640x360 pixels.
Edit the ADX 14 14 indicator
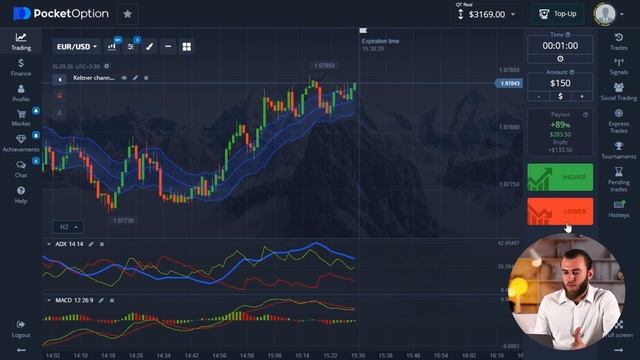[91, 244]
